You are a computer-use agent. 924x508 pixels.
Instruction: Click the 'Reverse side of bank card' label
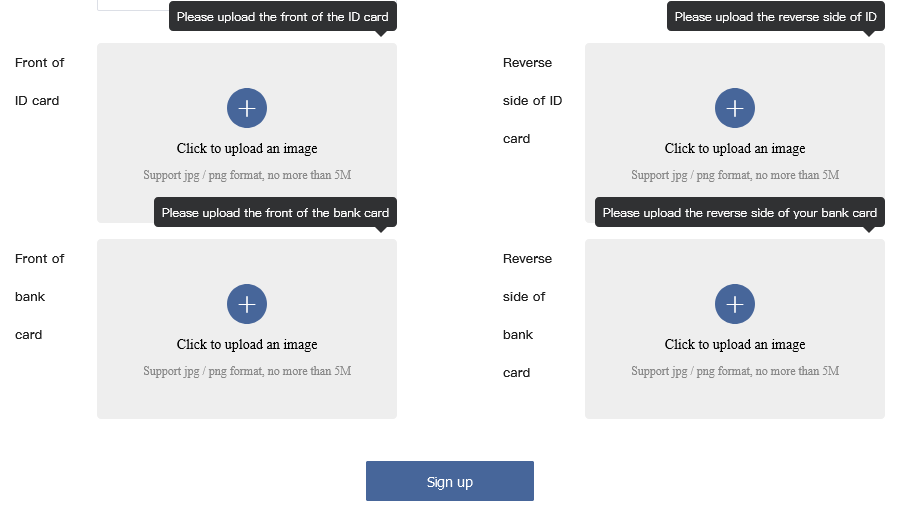pos(527,315)
